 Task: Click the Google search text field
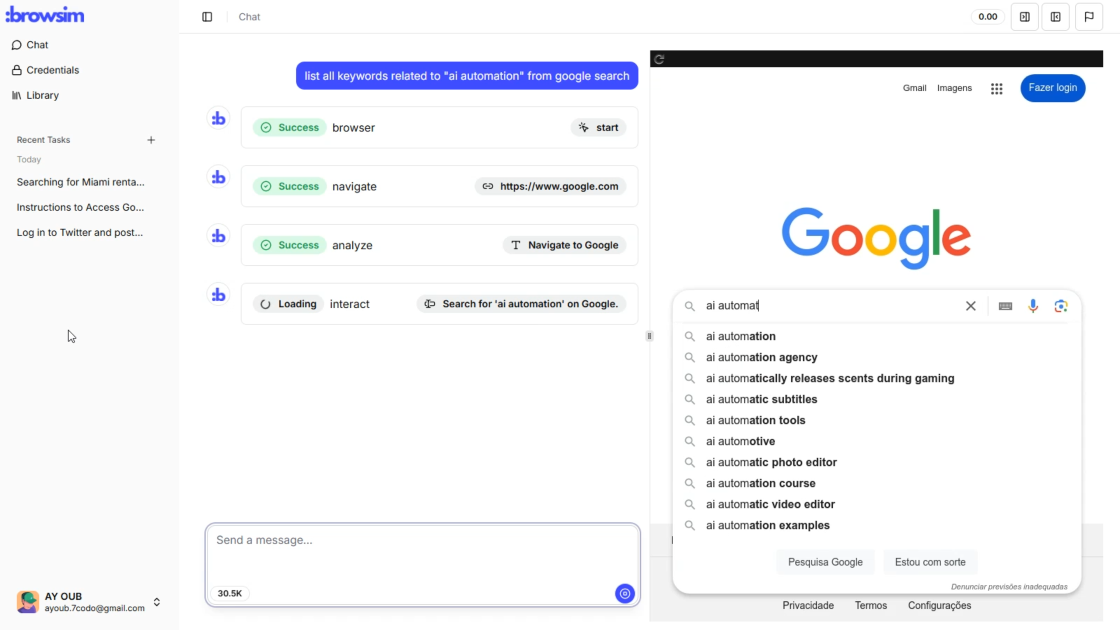(831, 306)
